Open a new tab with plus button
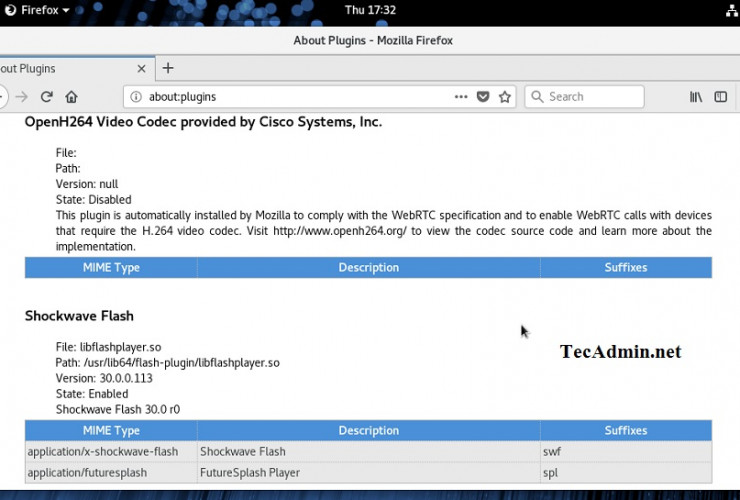This screenshot has height=500, width=740. 168,68
